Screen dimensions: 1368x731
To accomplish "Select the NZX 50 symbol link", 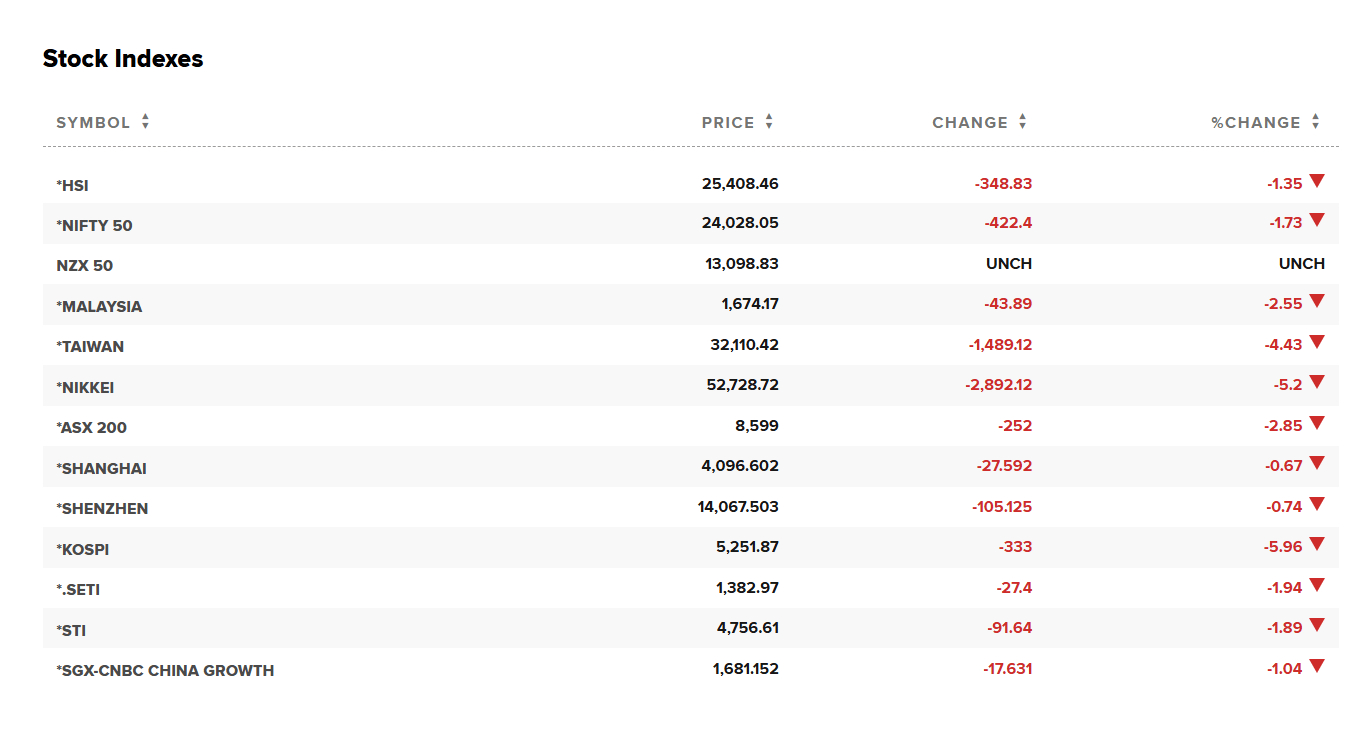I will [x=85, y=266].
